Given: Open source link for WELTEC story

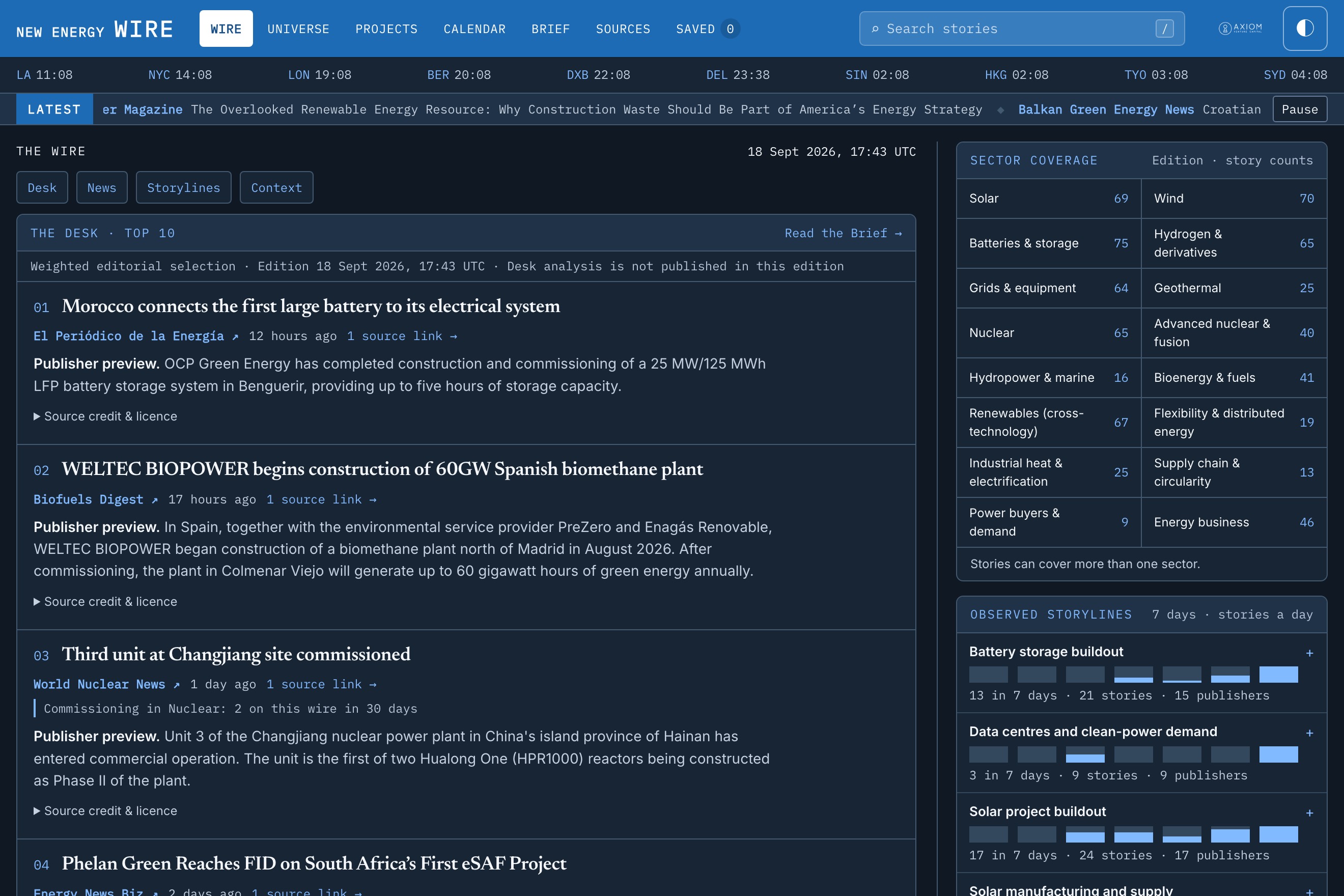Looking at the screenshot, I should pyautogui.click(x=321, y=499).
